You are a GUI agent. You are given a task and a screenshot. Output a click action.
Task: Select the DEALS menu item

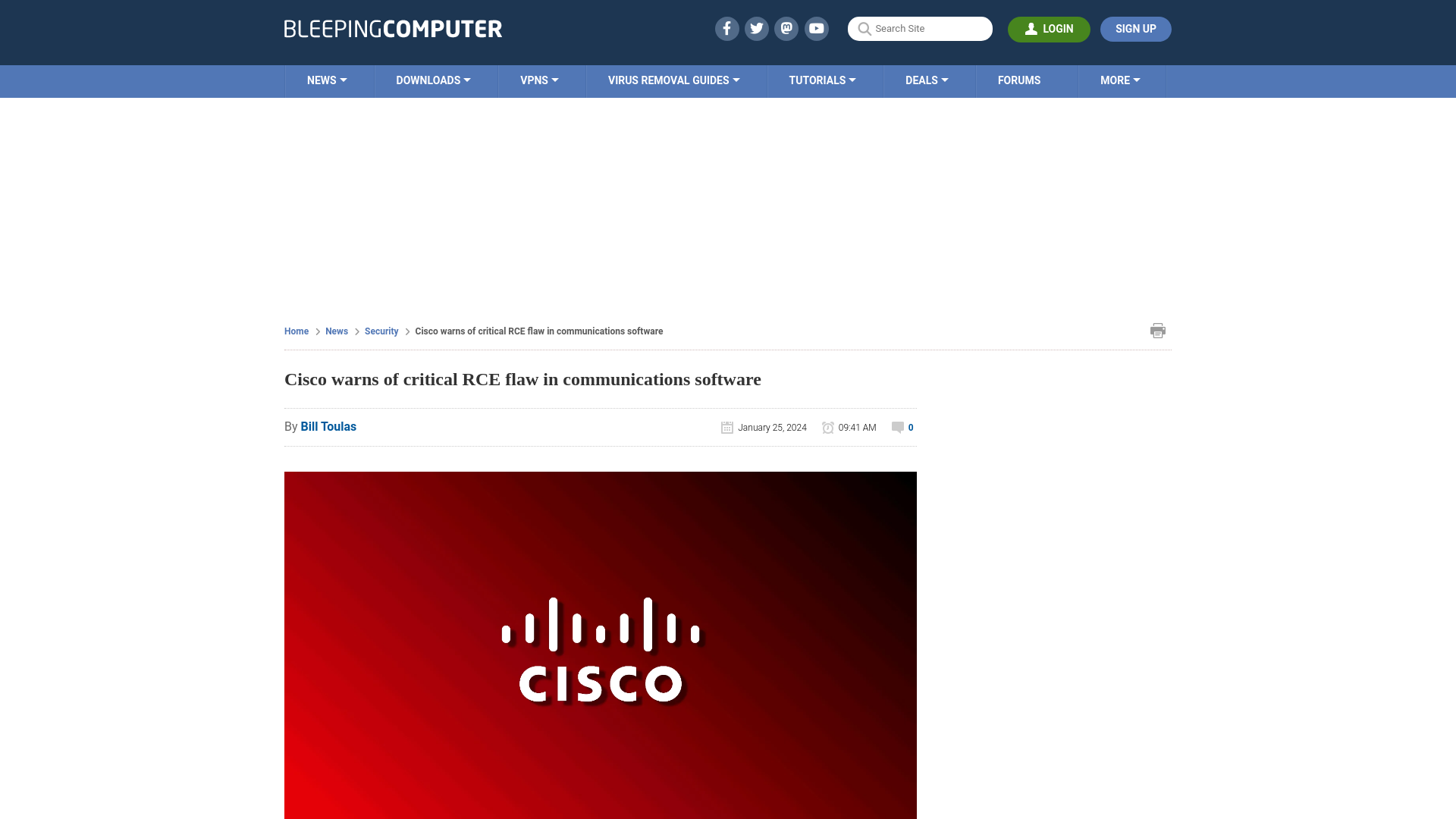click(926, 80)
